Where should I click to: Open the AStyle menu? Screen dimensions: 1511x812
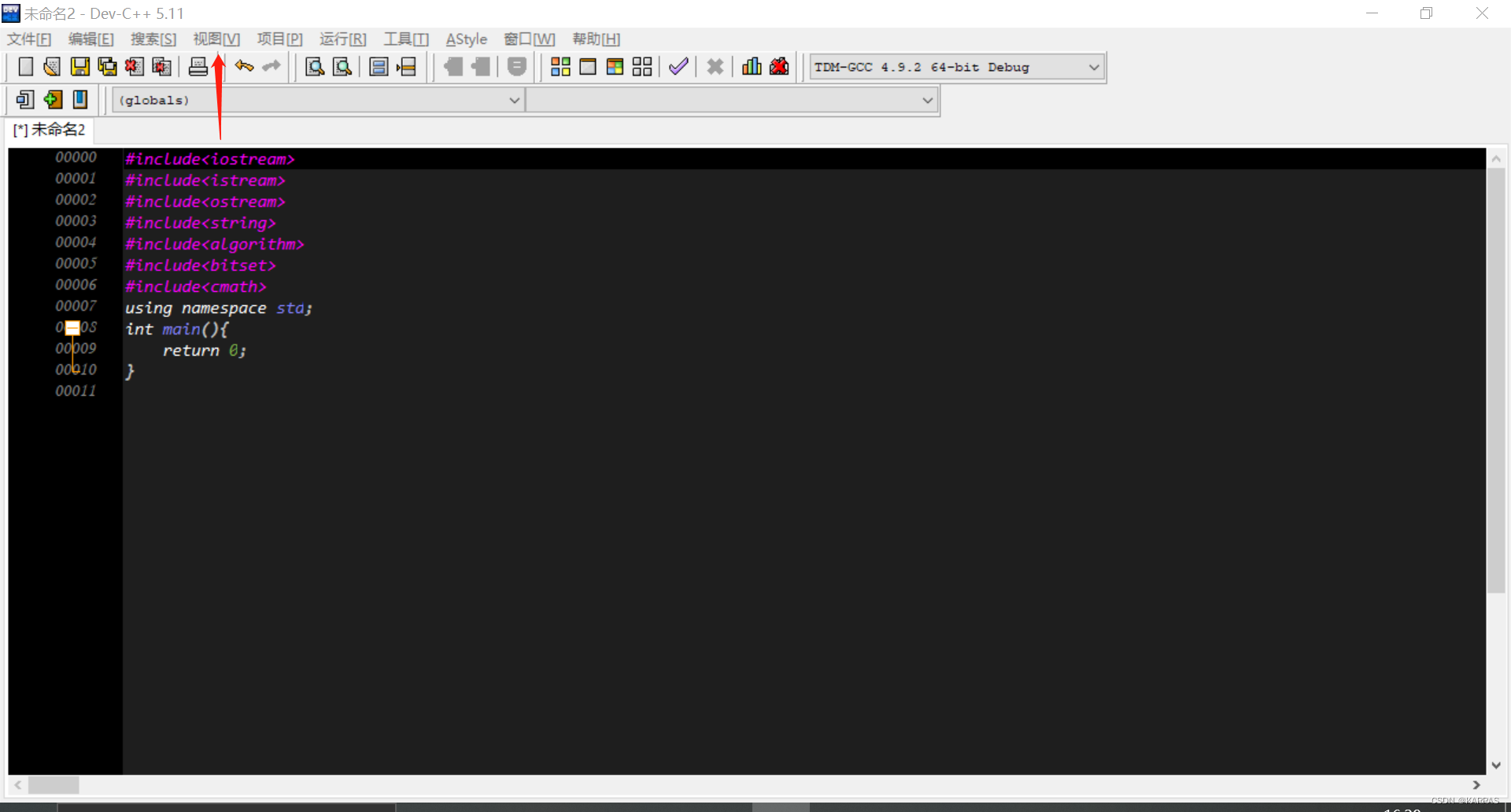(x=467, y=39)
